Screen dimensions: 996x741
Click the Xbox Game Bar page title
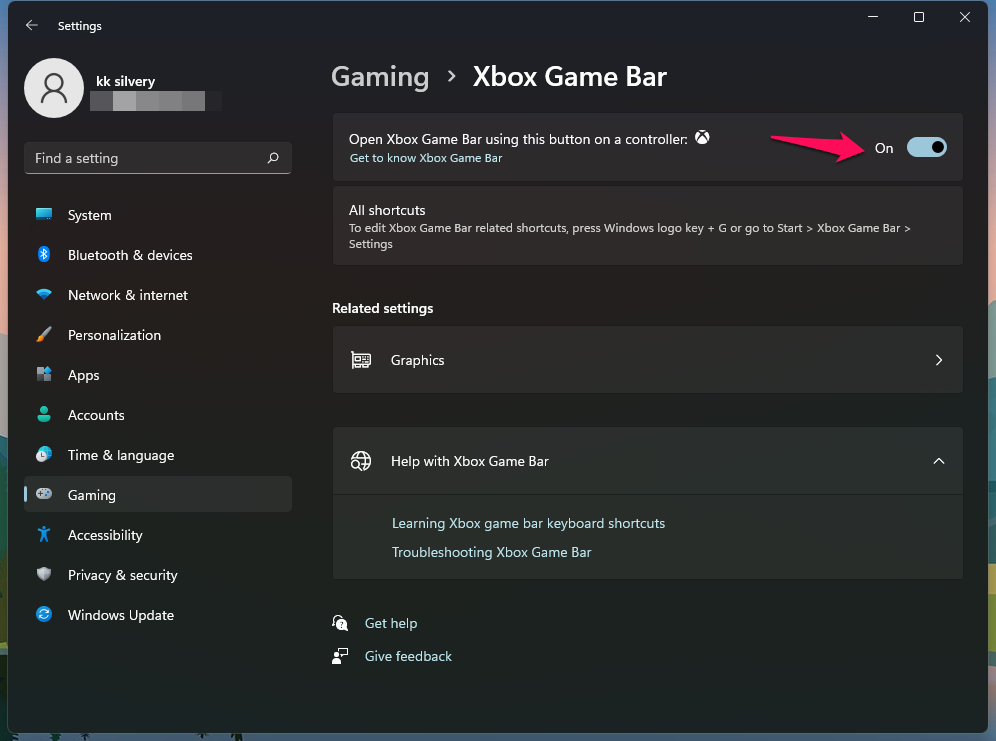tap(570, 77)
